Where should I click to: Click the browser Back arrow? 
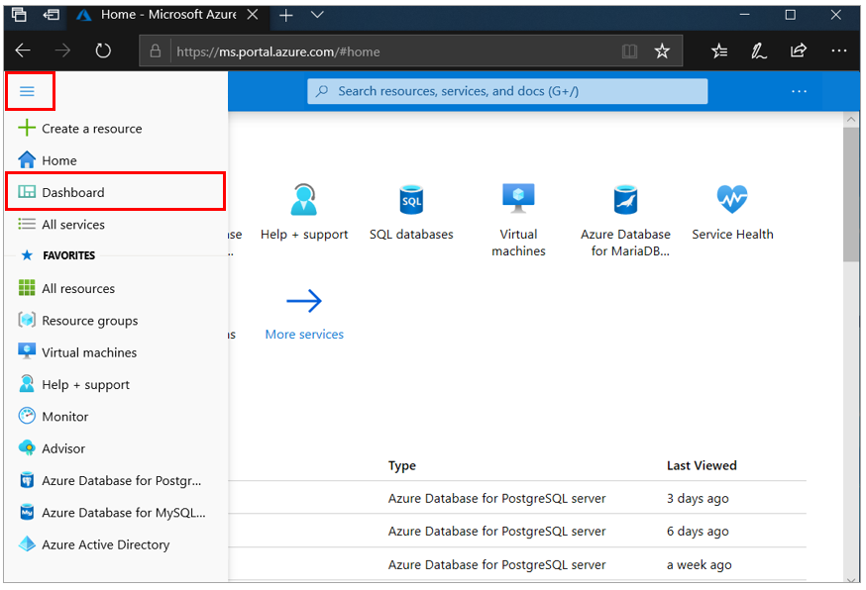[23, 51]
